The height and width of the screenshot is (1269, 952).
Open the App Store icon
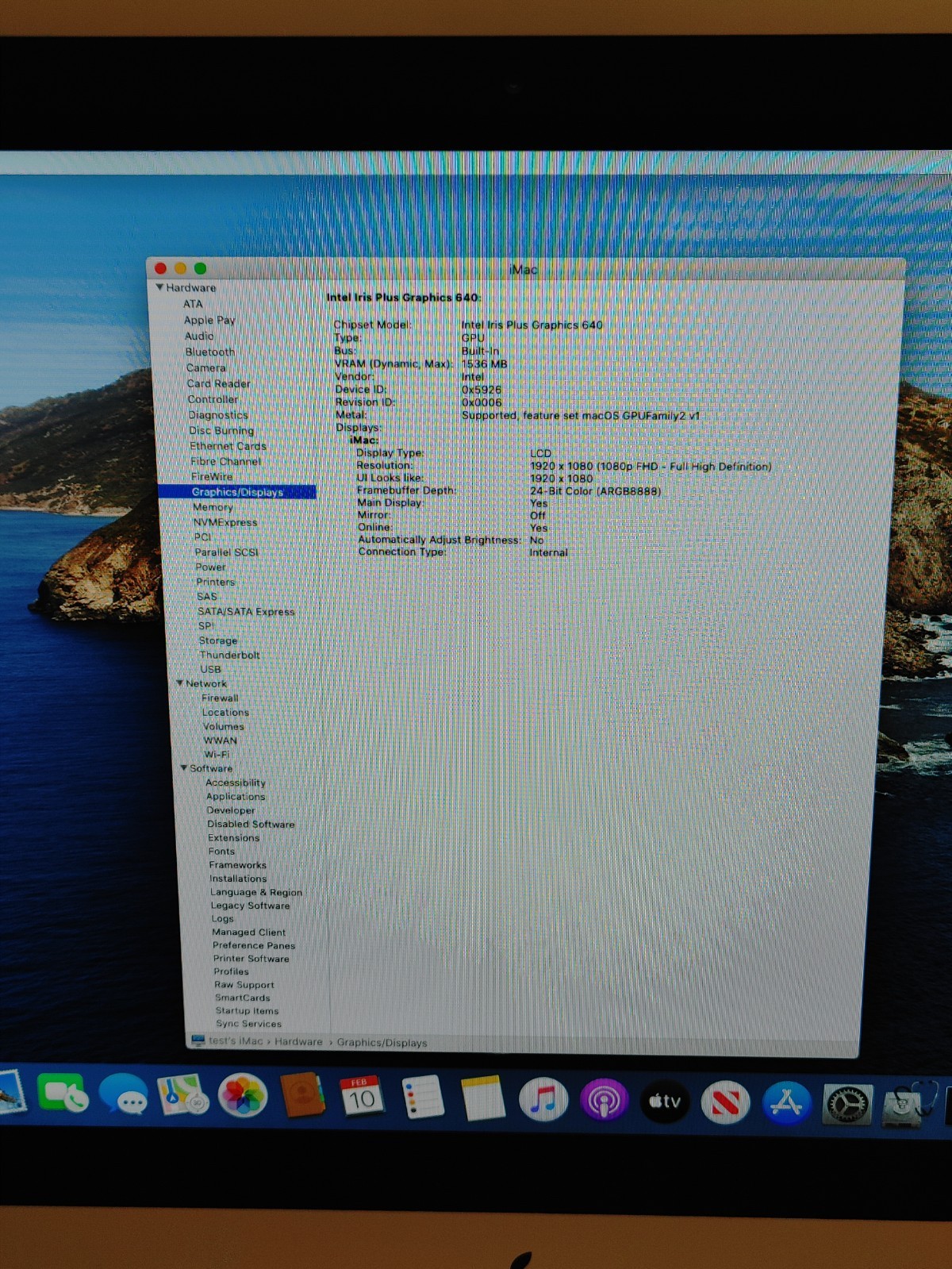(x=786, y=1103)
